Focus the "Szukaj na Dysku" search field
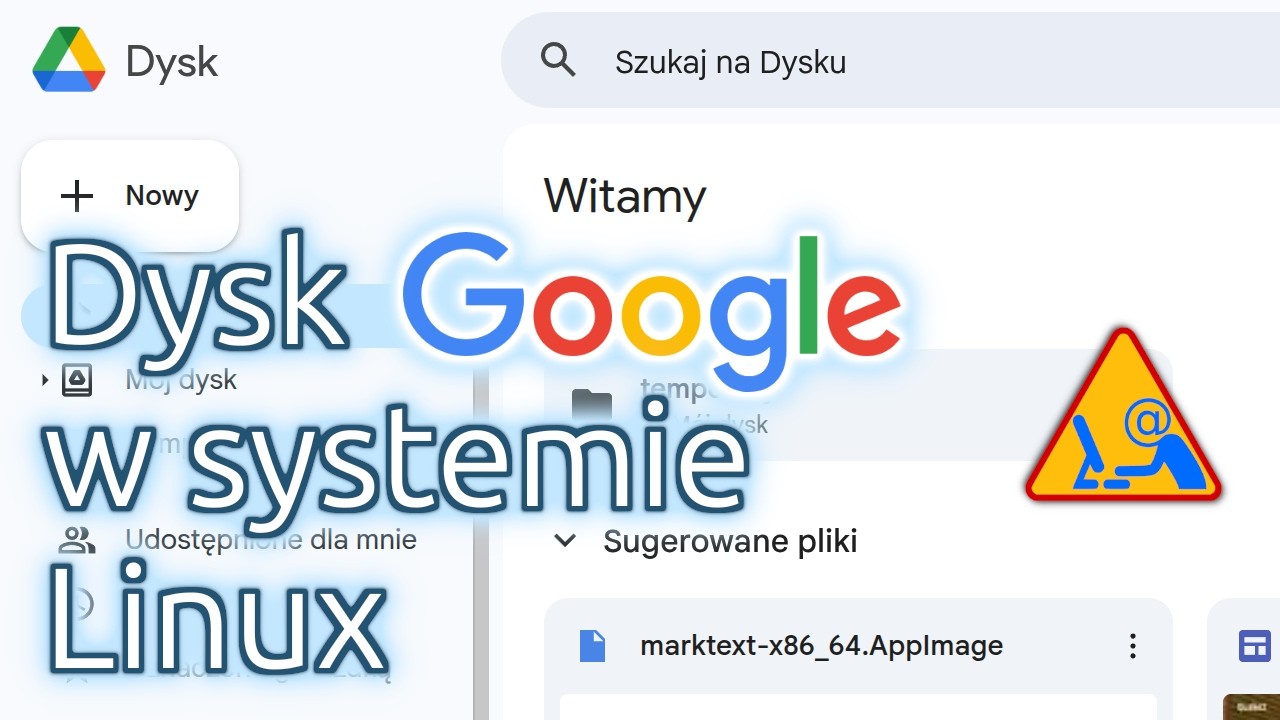1280x720 pixels. (890, 61)
